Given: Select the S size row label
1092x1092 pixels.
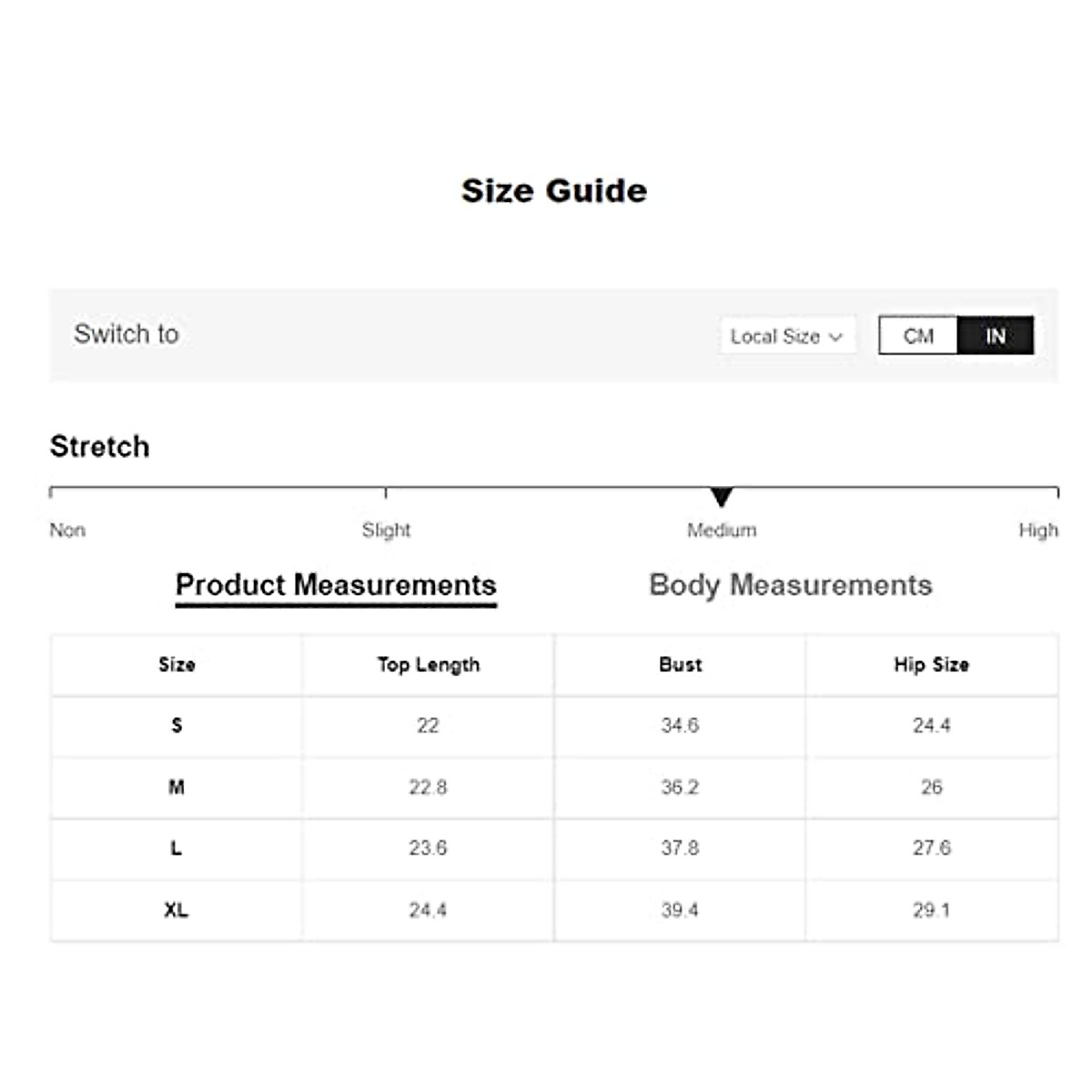Looking at the screenshot, I should [177, 726].
